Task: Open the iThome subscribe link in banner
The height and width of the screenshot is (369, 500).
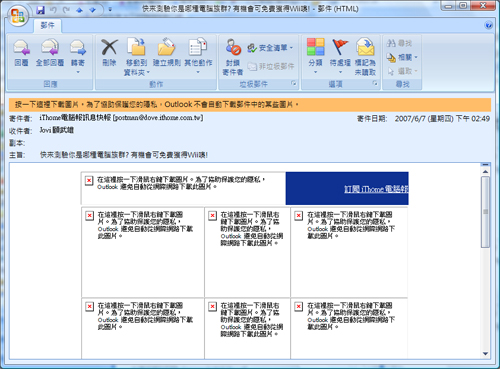Action: tap(376, 189)
